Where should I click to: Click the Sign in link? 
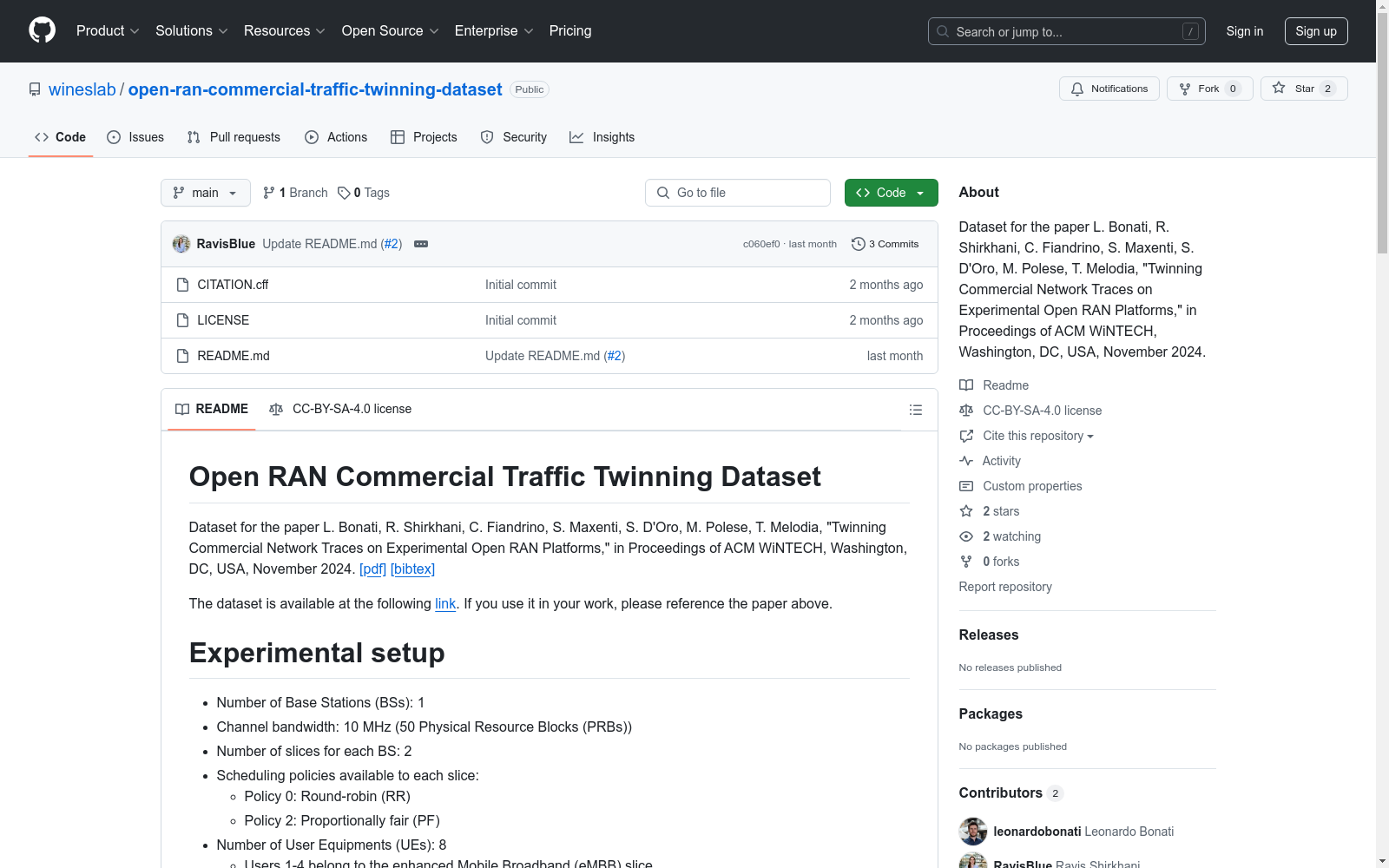[1244, 31]
